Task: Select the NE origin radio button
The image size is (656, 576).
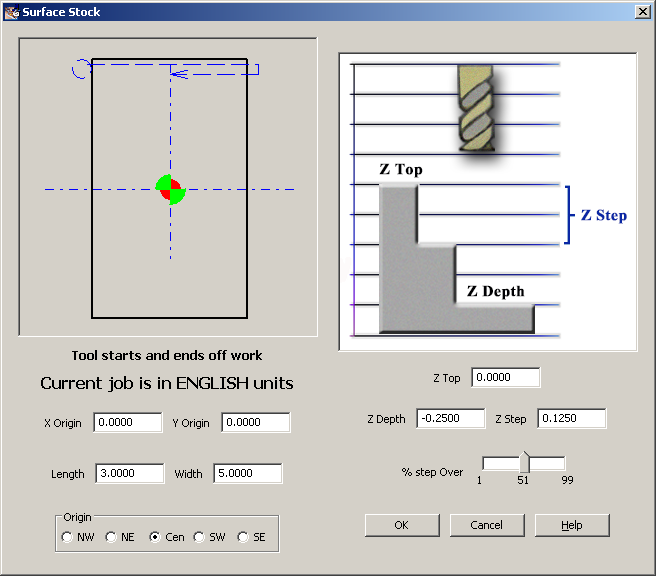Action: (x=111, y=537)
